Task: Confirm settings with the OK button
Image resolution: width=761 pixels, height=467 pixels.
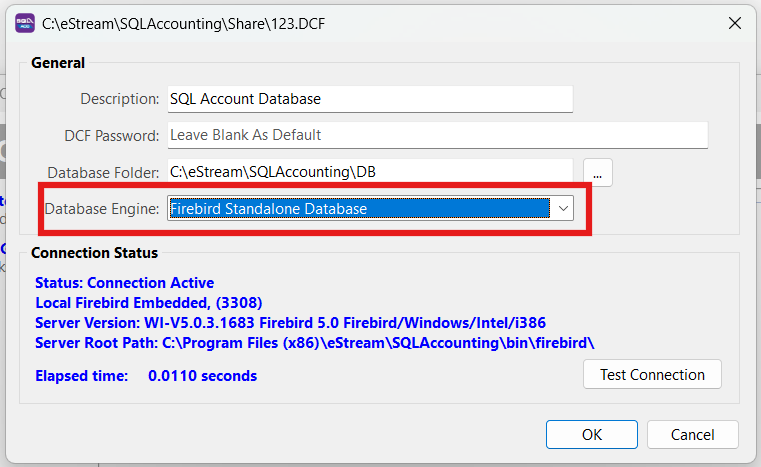Action: (592, 434)
